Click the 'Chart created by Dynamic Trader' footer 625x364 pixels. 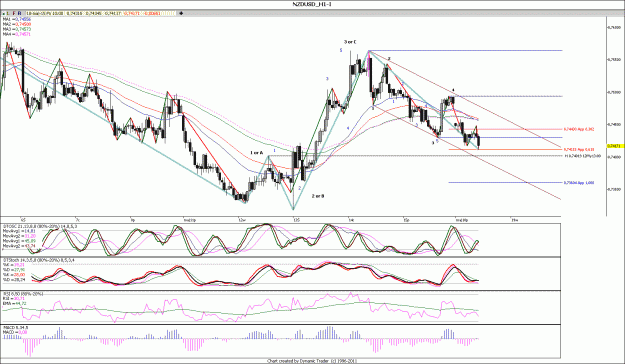(312, 361)
